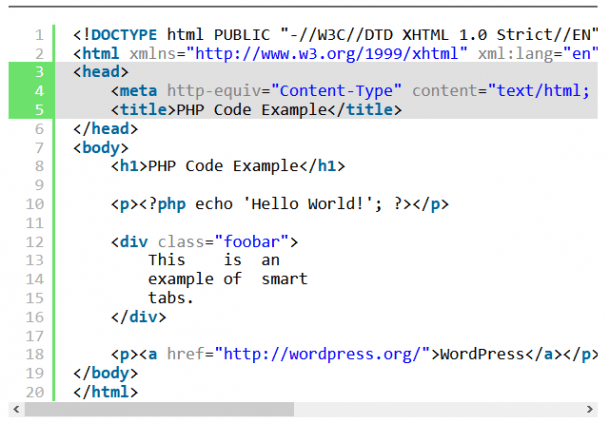
Task: Click highlighted line number 3
Action: (x=39, y=72)
